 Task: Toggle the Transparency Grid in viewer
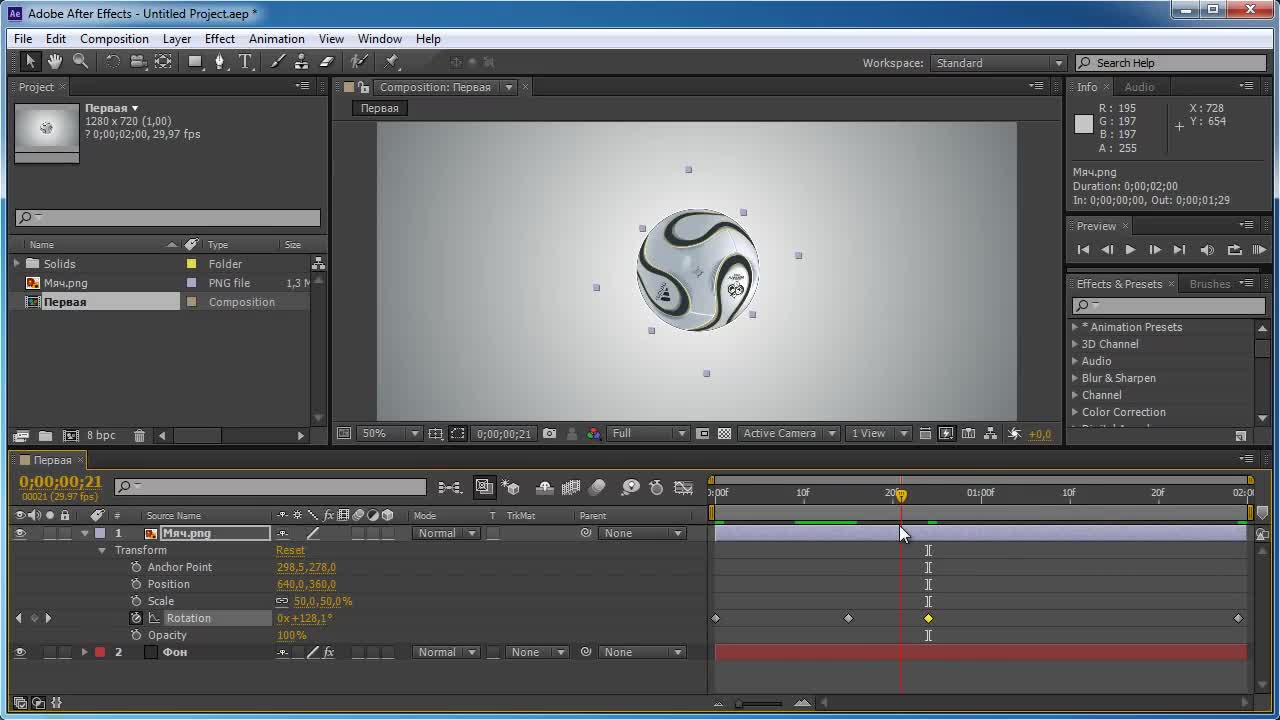click(725, 434)
